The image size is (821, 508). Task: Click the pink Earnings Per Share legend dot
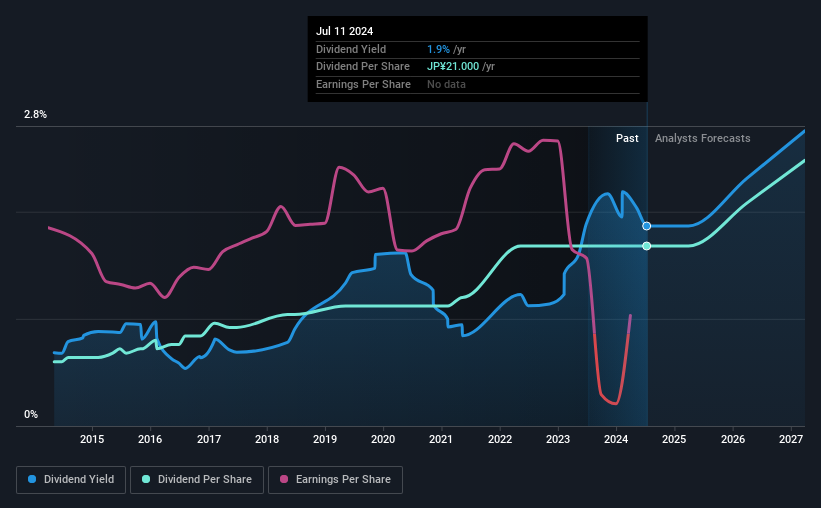(284, 479)
